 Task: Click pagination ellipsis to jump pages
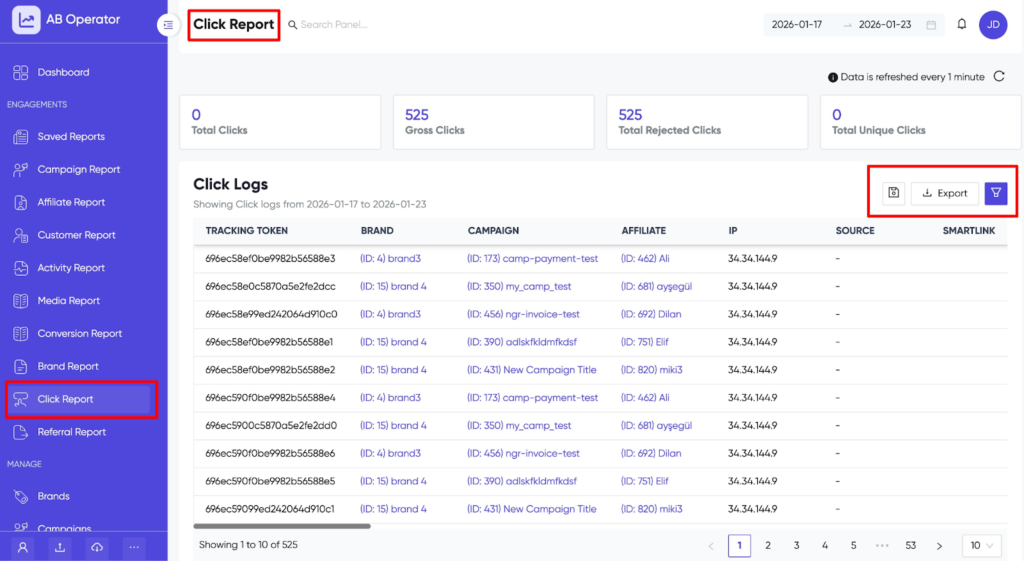[x=882, y=545]
